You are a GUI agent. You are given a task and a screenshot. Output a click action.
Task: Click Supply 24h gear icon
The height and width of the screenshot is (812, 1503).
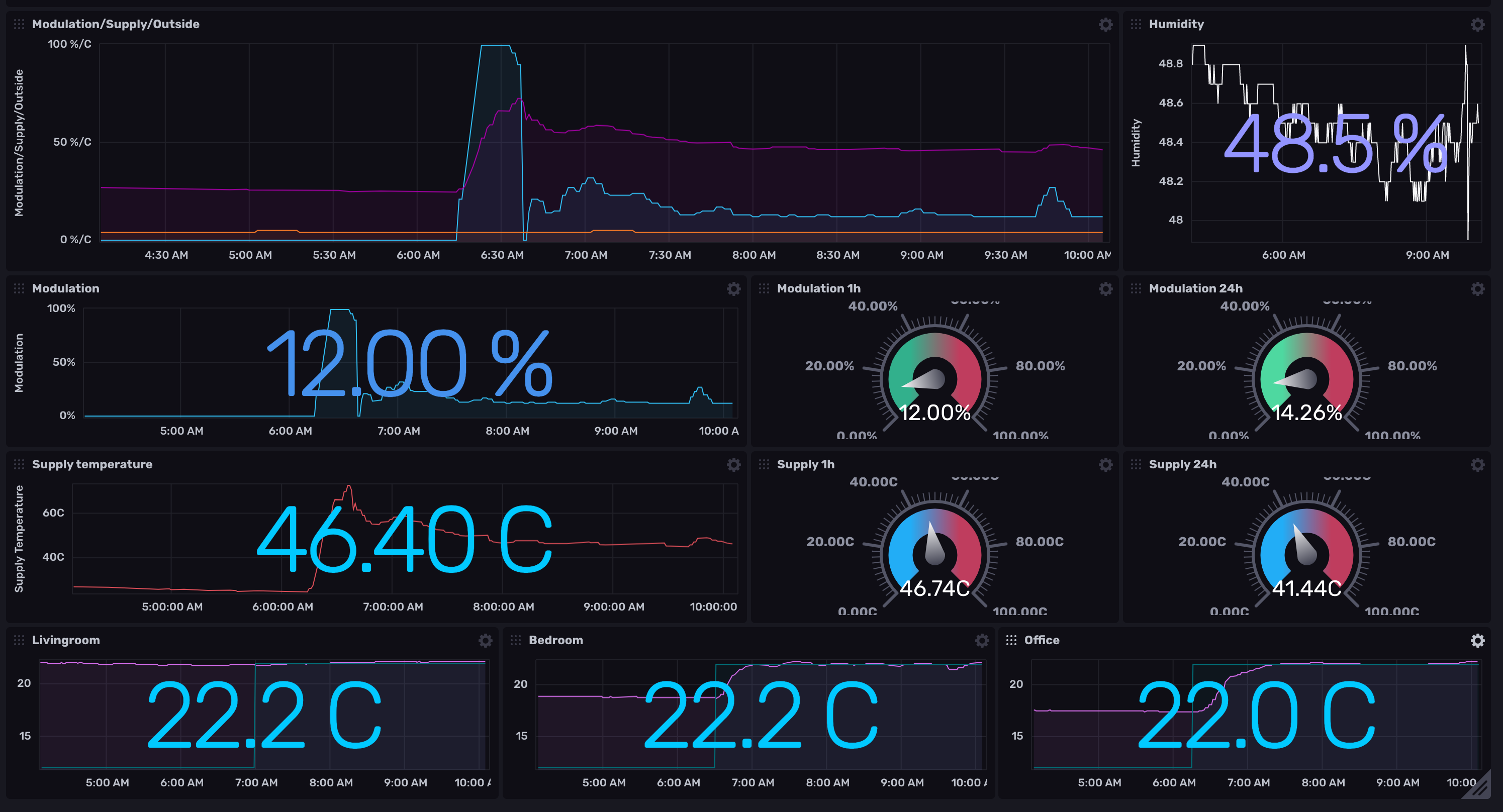(1477, 464)
